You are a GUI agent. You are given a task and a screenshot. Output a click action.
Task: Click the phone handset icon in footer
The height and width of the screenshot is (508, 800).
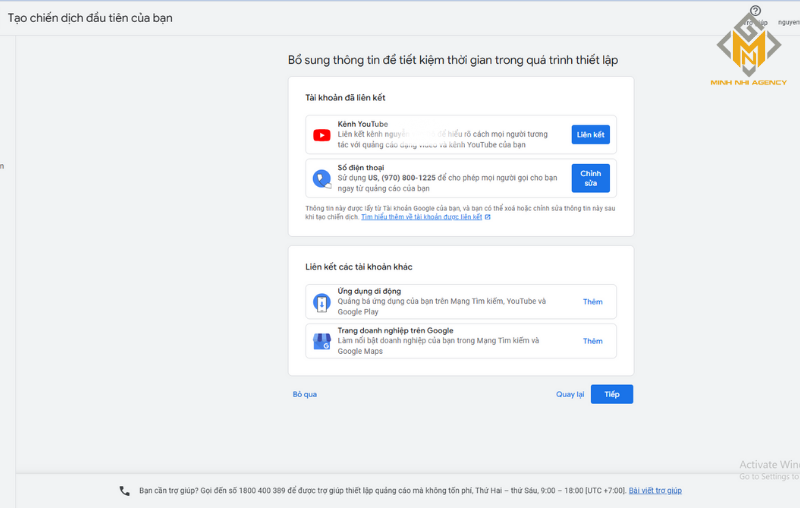click(x=125, y=491)
